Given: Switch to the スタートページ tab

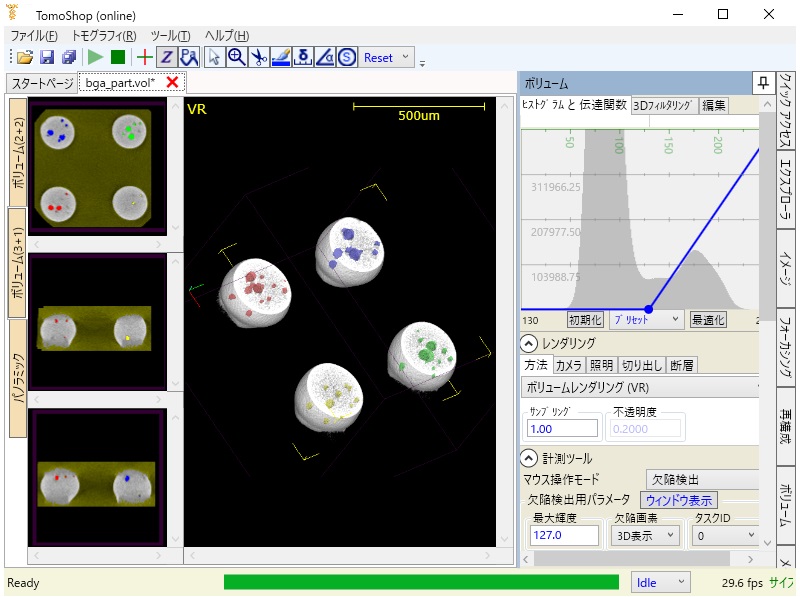Looking at the screenshot, I should (42, 83).
